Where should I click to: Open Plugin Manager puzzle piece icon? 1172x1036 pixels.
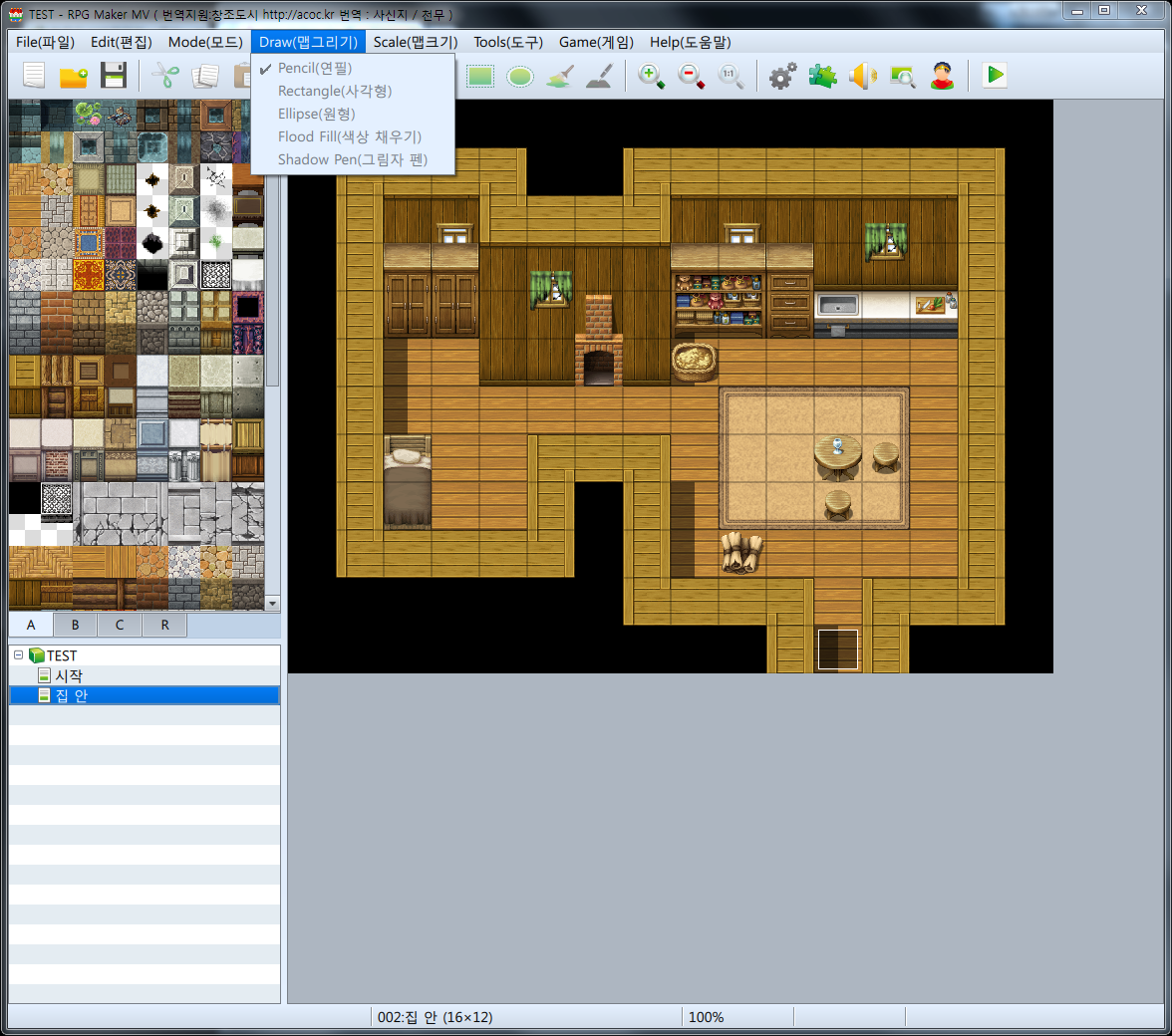pyautogui.click(x=822, y=76)
